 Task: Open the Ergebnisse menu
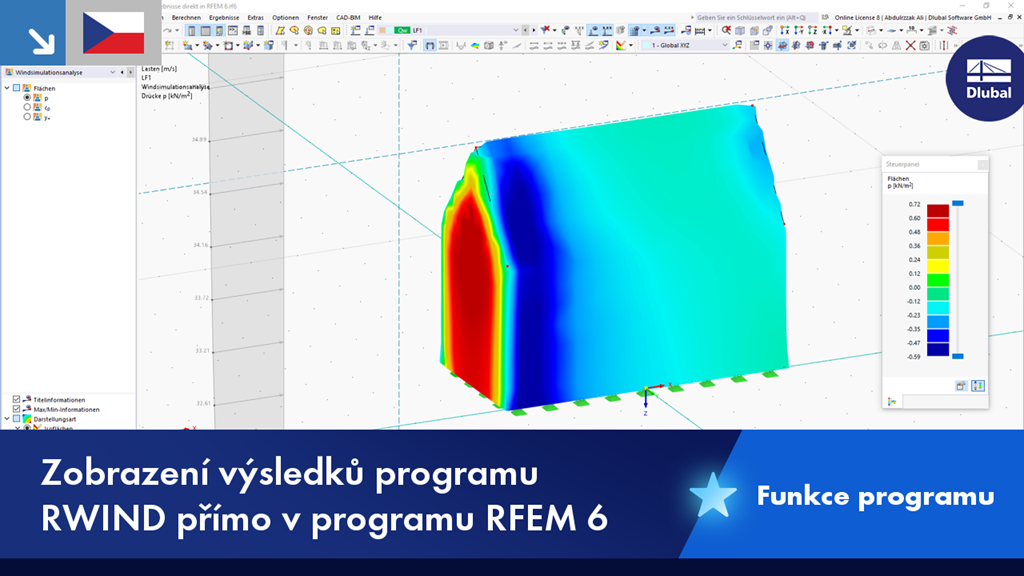coord(224,17)
